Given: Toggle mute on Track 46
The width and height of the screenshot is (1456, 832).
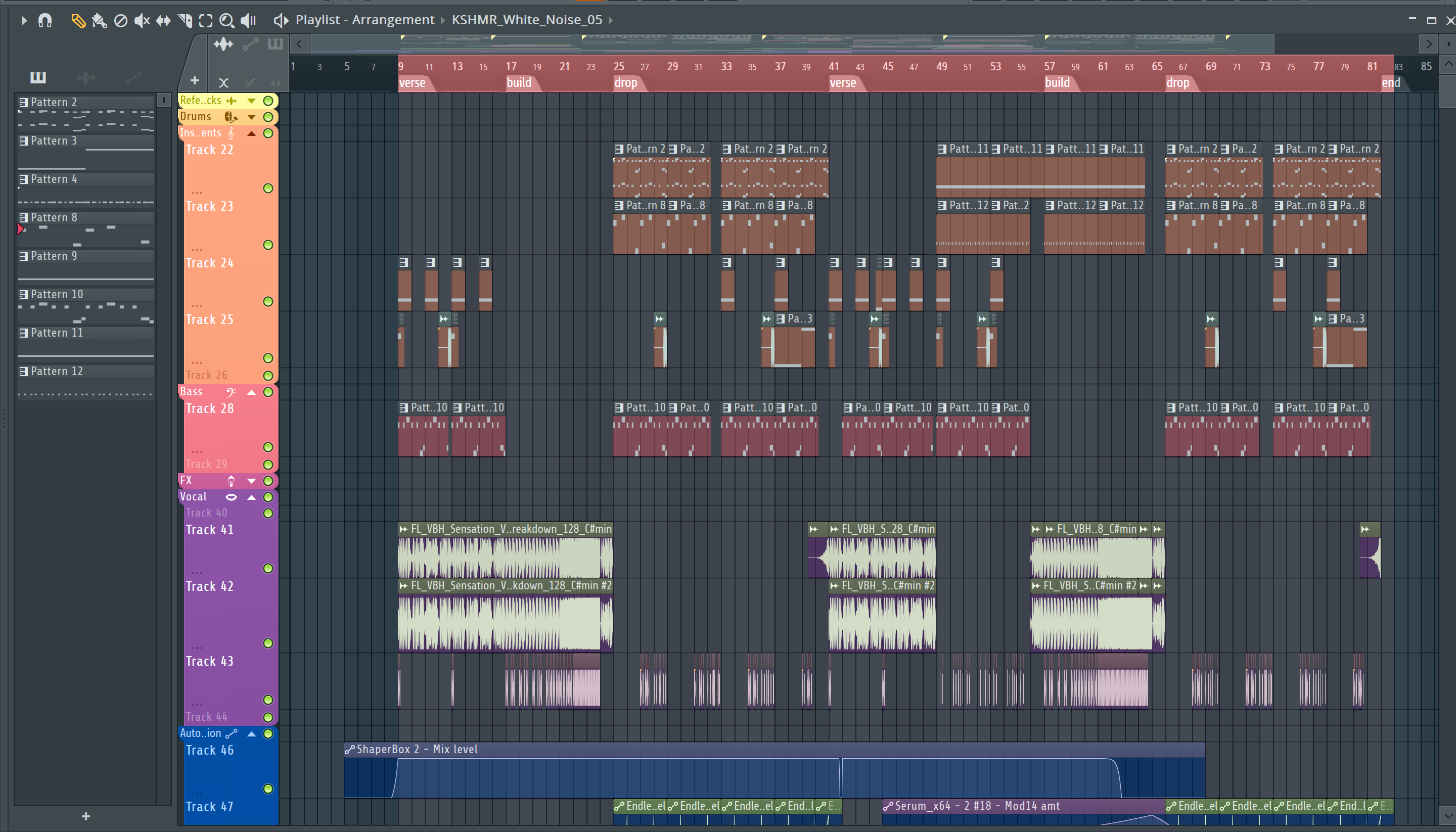Looking at the screenshot, I should tap(268, 789).
